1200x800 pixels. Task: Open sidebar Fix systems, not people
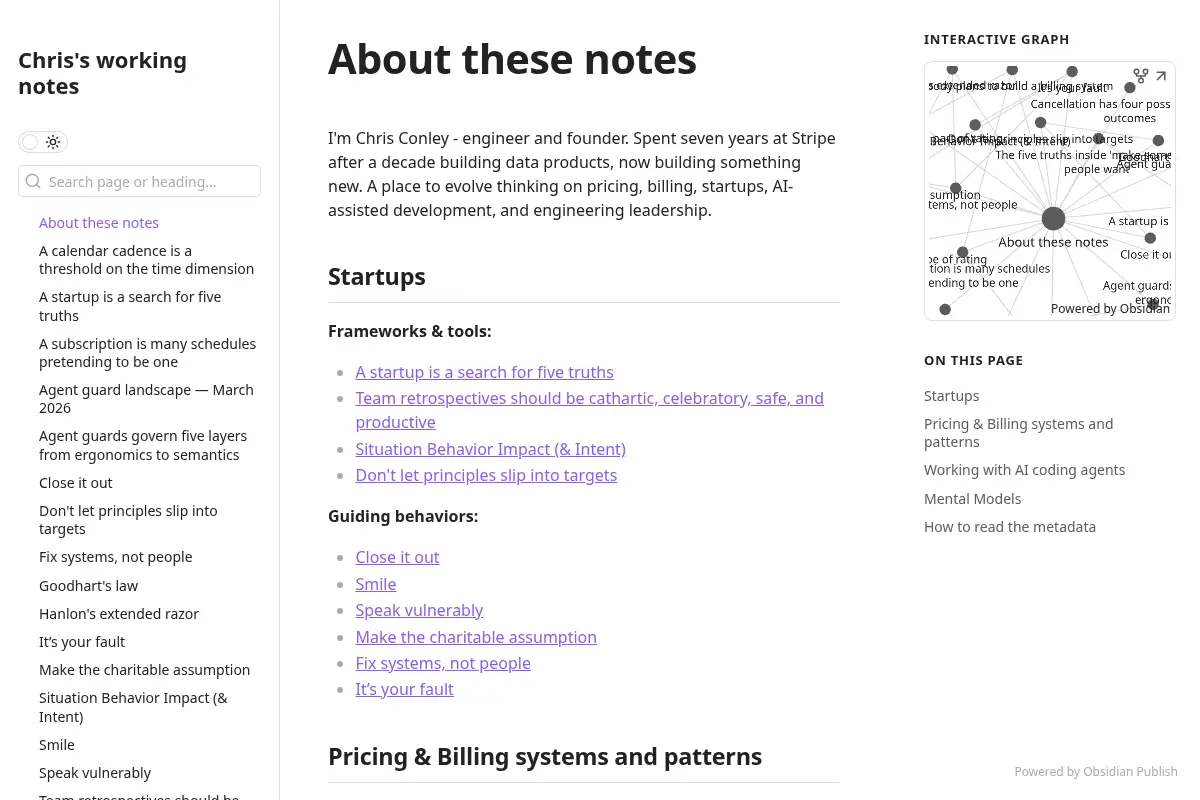point(116,557)
